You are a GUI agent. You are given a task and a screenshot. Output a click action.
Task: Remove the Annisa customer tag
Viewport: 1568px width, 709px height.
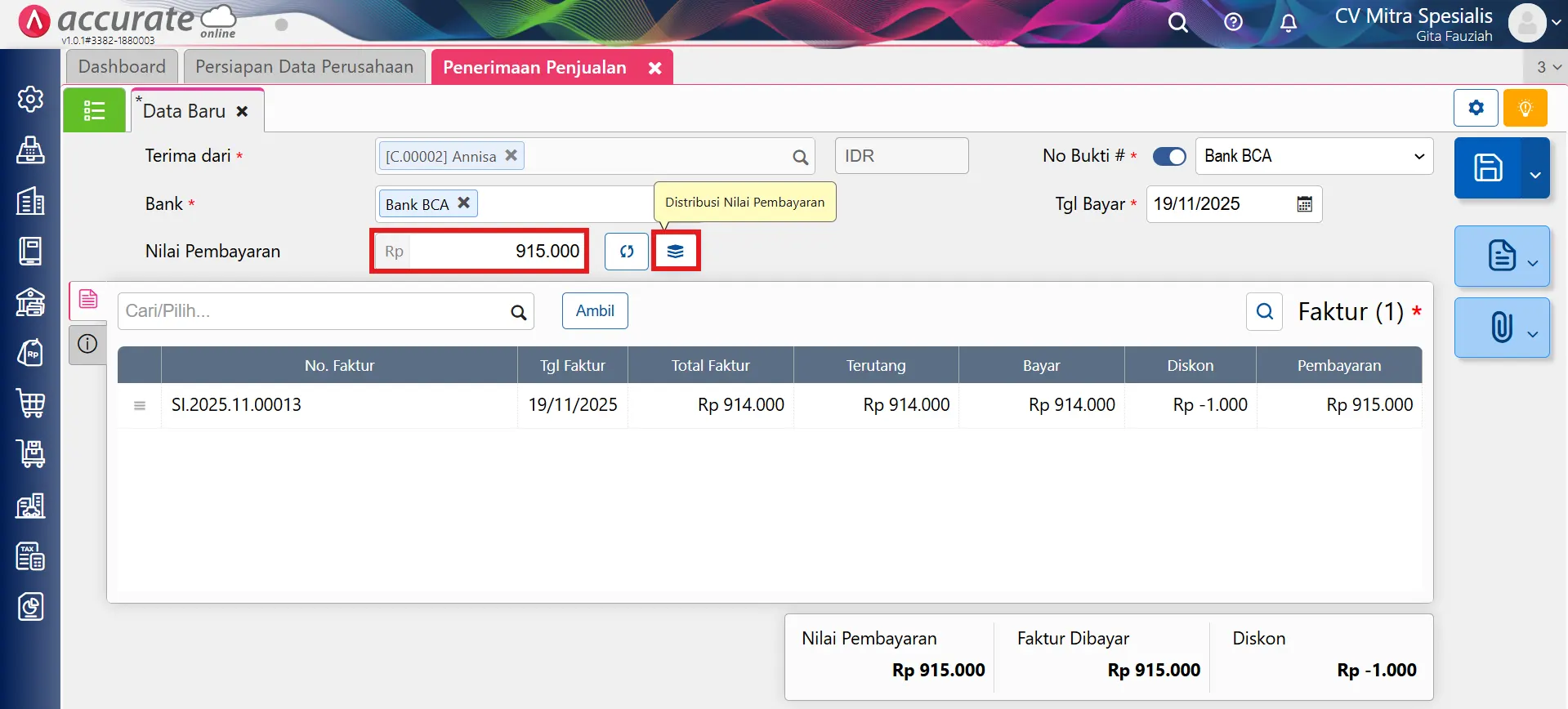[x=511, y=155]
